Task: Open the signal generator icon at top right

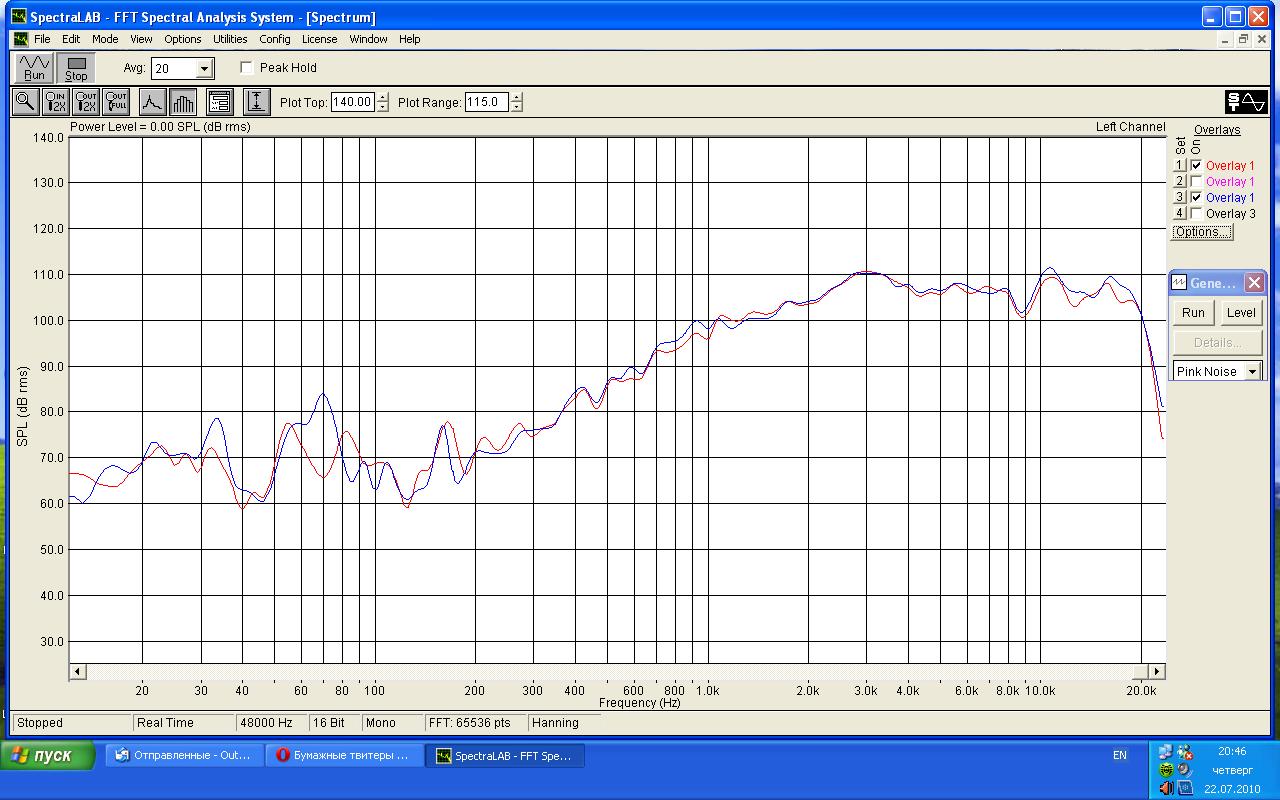Action: pos(1246,102)
